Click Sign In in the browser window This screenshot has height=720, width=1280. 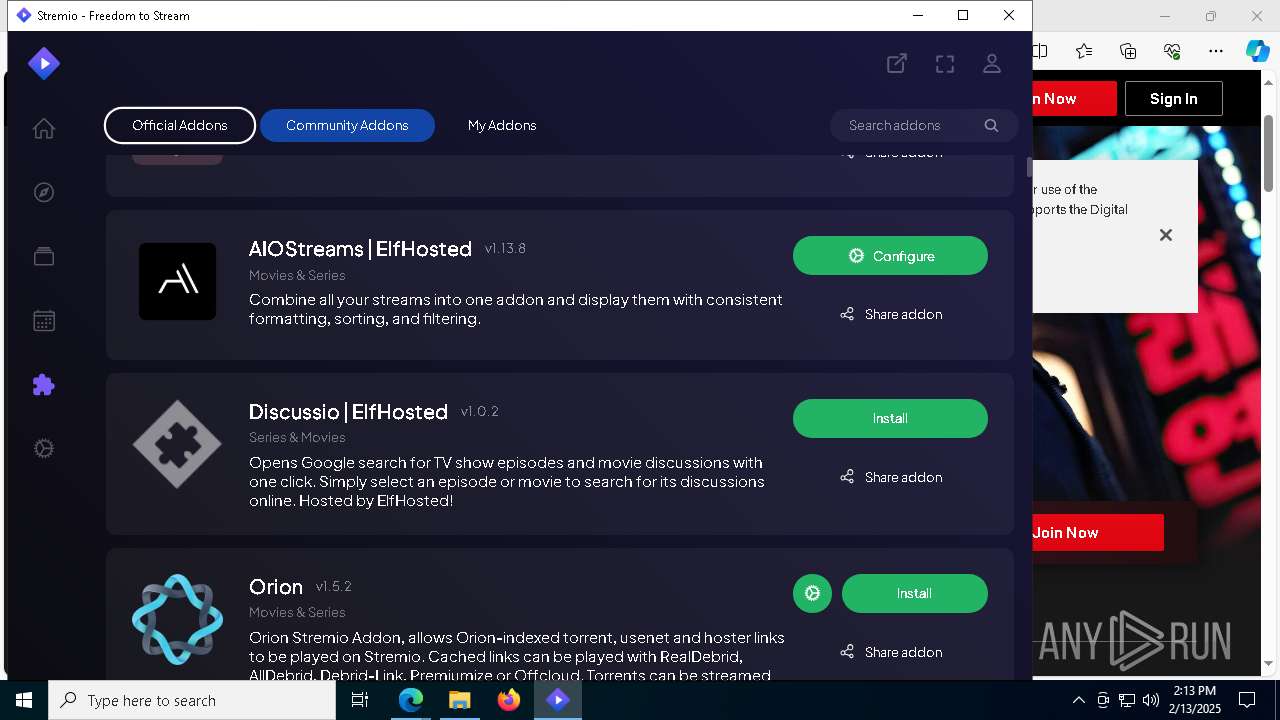1173,98
